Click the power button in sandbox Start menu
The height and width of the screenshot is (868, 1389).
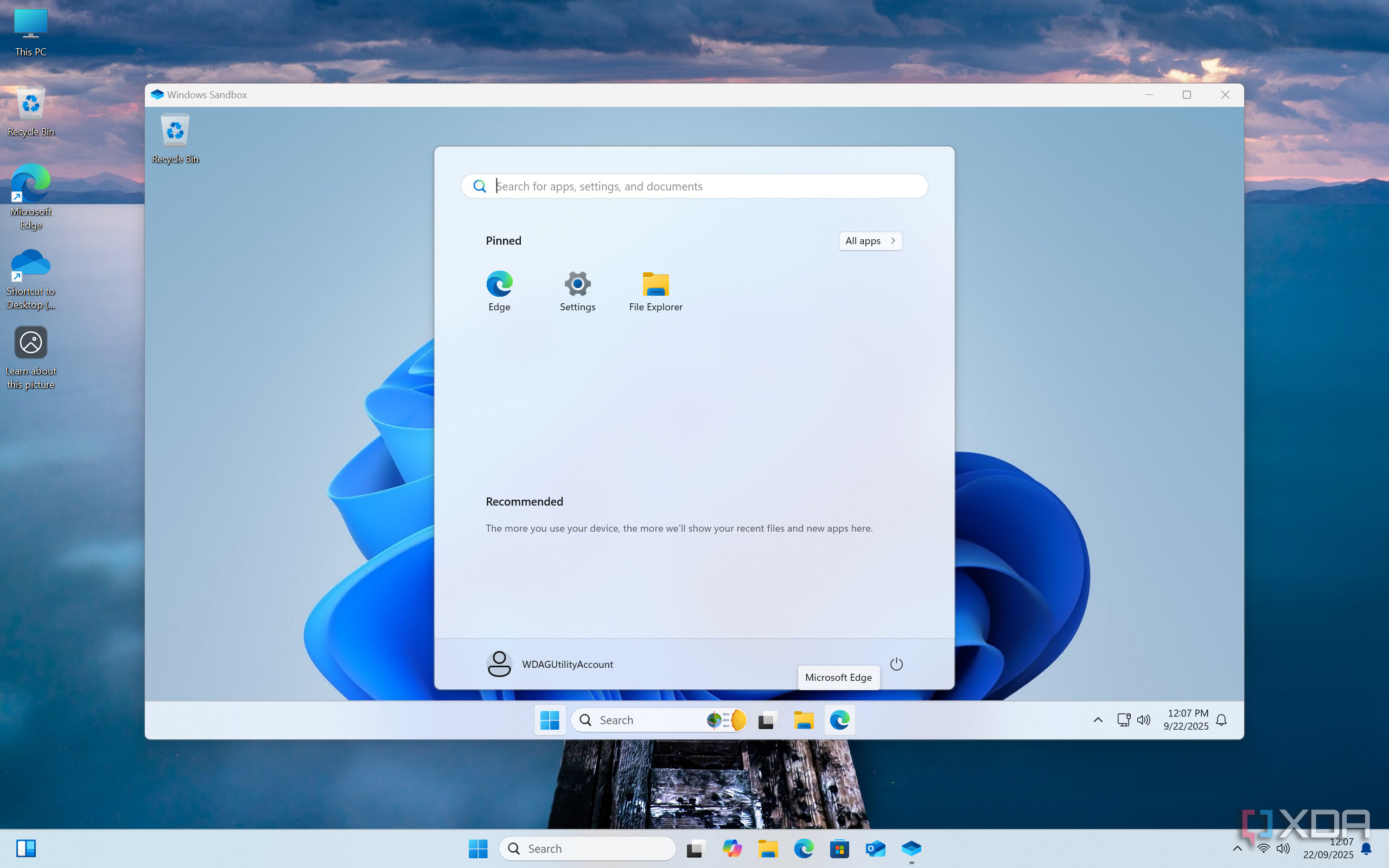896,664
